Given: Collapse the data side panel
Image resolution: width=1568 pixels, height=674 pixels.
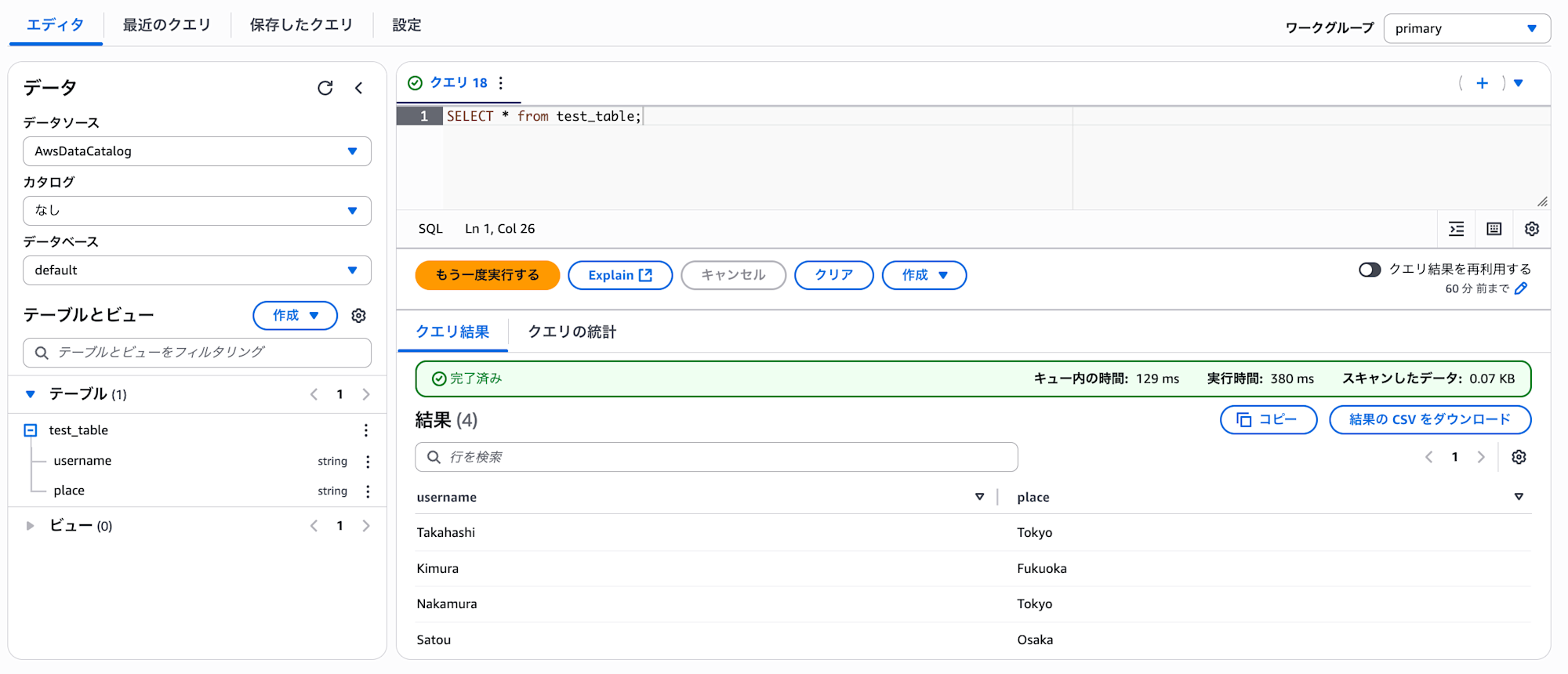Looking at the screenshot, I should click(x=359, y=88).
